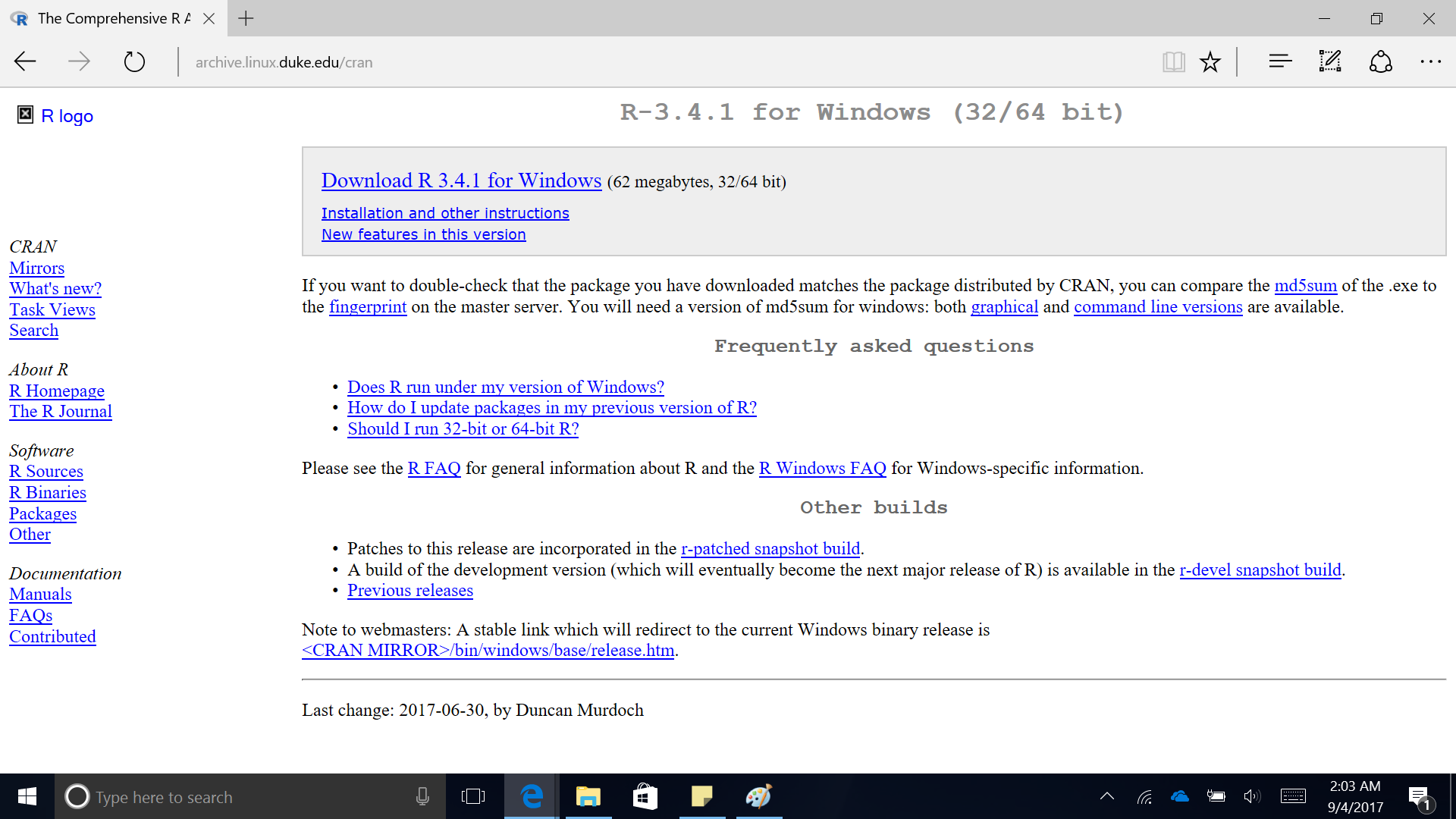Image resolution: width=1456 pixels, height=819 pixels.
Task: Open Task View from the taskbar
Action: [473, 796]
